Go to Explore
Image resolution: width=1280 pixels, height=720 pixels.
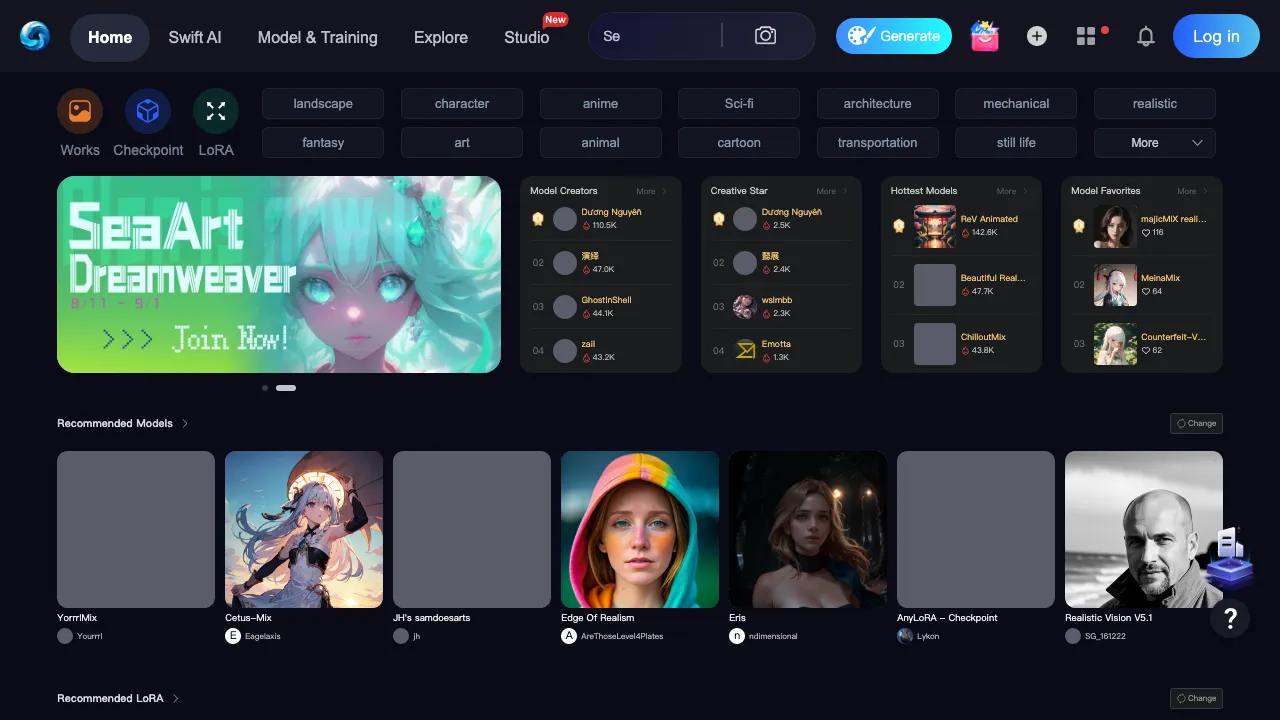[441, 37]
